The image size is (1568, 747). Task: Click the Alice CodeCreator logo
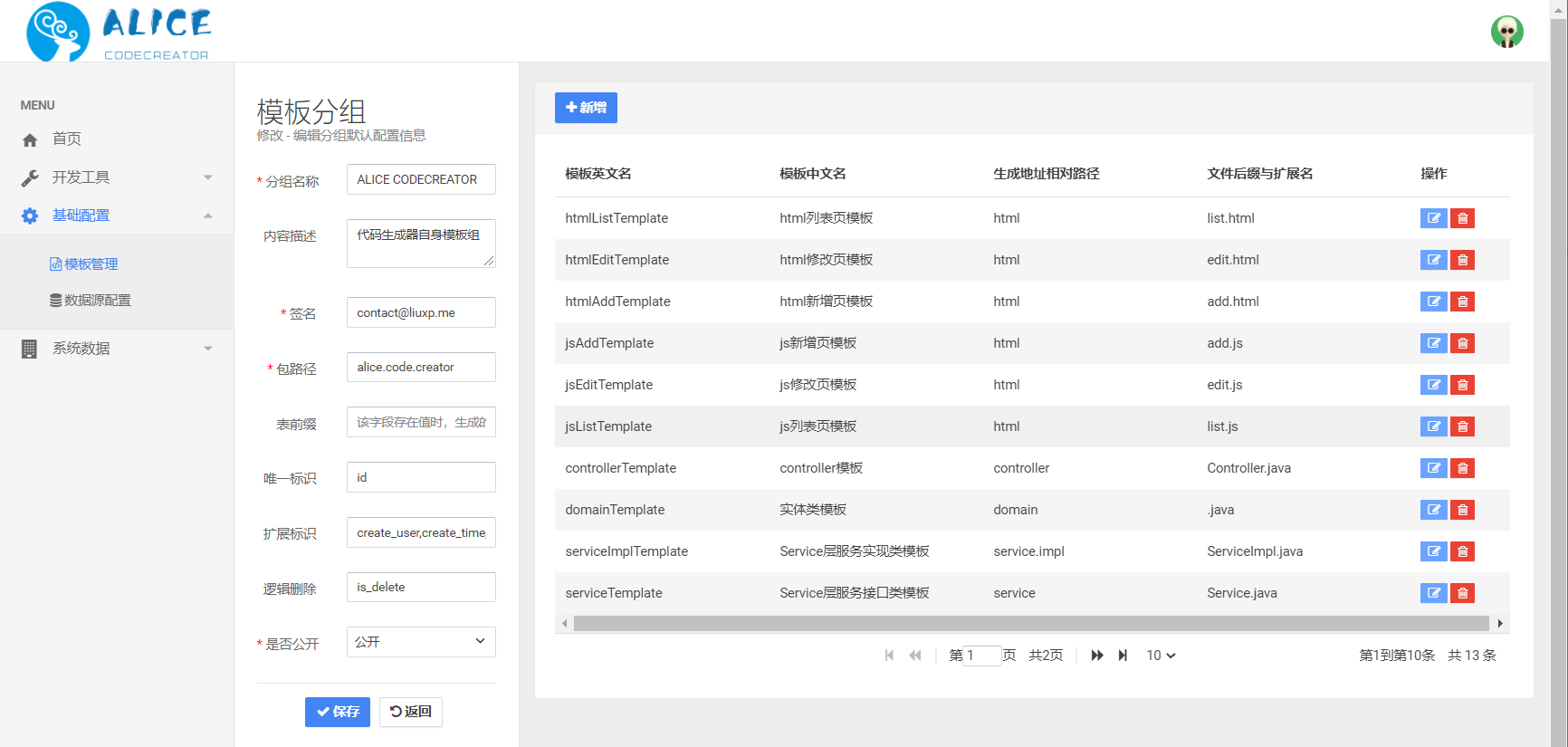(x=119, y=32)
